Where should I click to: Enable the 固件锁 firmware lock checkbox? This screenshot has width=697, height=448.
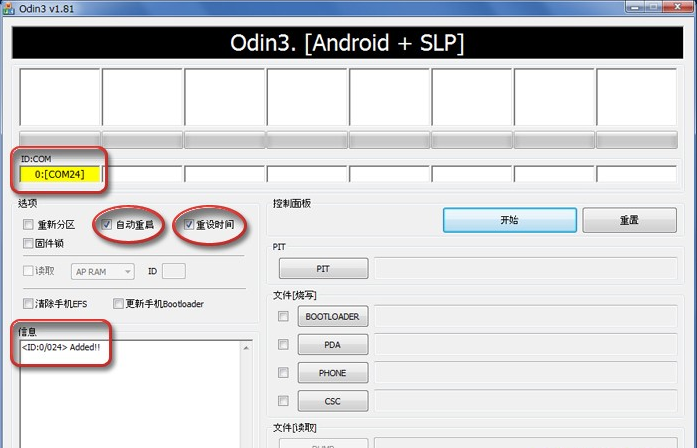coord(28,243)
